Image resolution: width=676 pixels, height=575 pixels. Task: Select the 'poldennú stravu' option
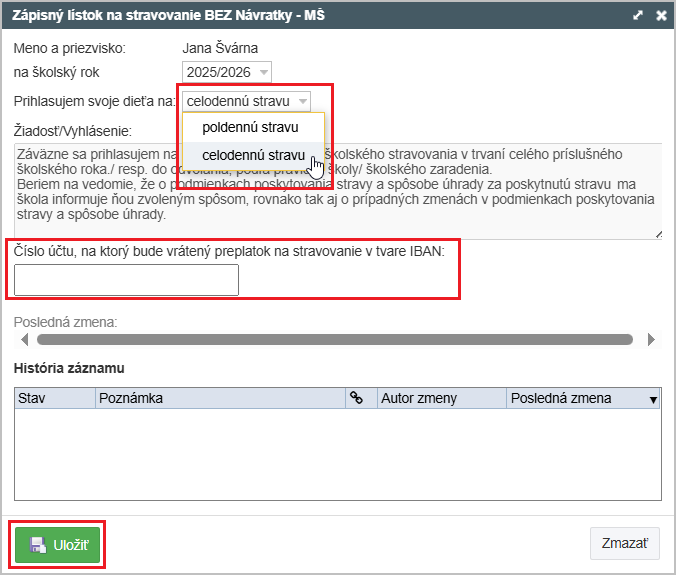pyautogui.click(x=249, y=128)
